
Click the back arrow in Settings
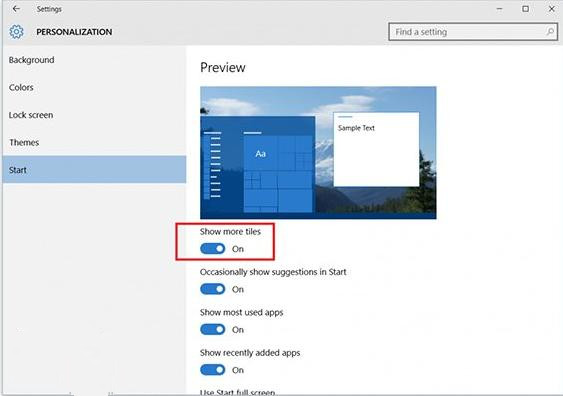16,9
